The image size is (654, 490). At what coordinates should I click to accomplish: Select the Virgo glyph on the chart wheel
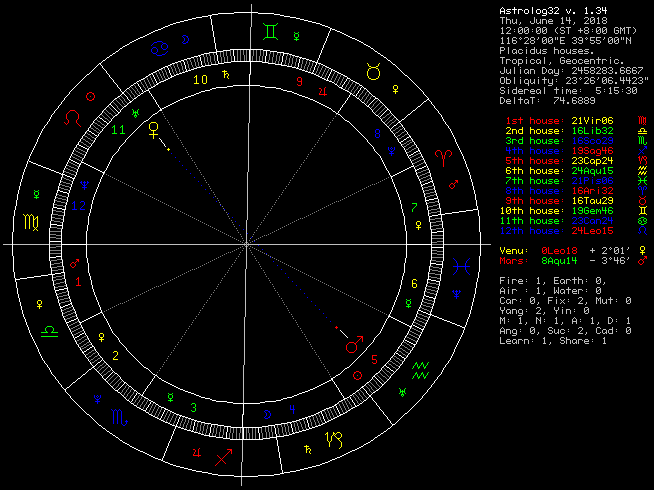[31, 222]
